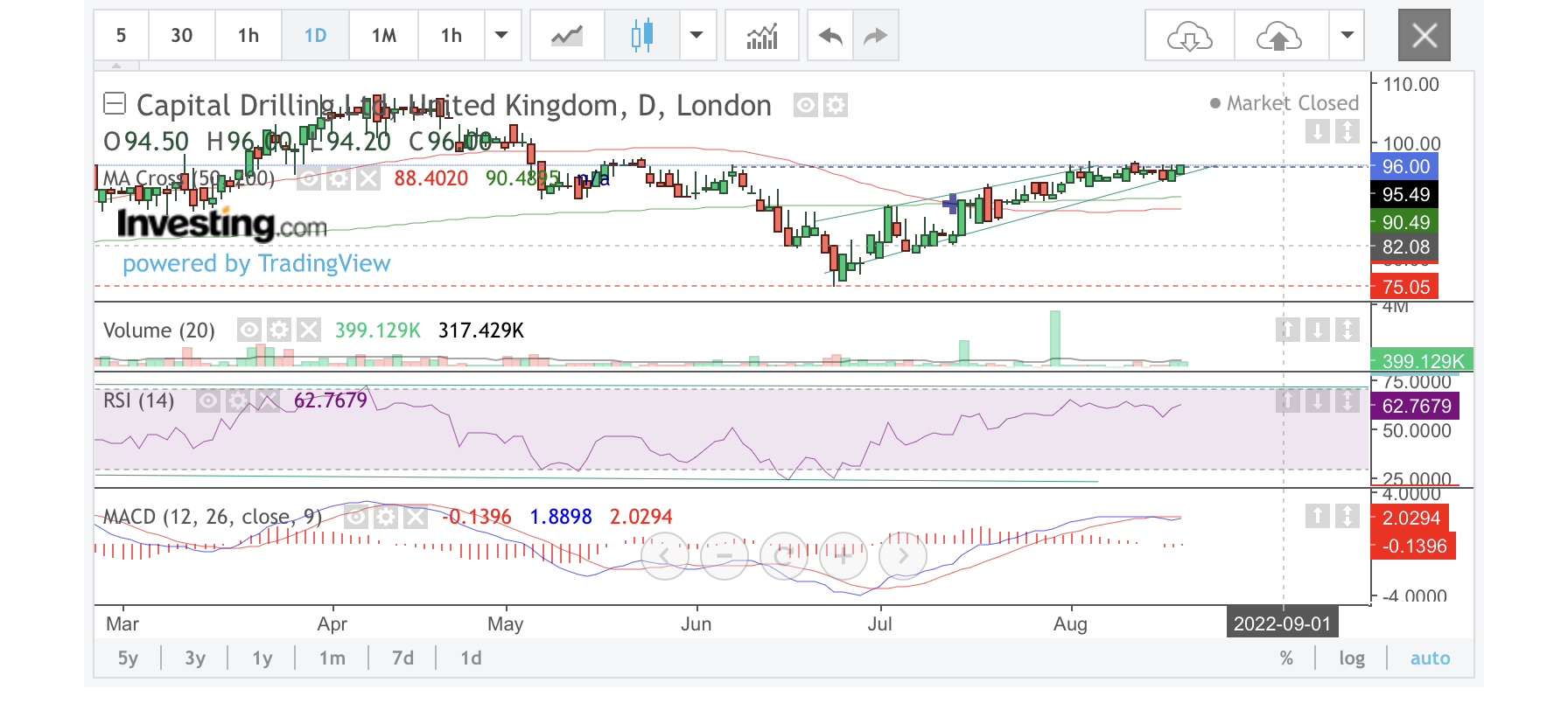
Task: Expand the time interval dropdown arrow
Action: pos(501,36)
